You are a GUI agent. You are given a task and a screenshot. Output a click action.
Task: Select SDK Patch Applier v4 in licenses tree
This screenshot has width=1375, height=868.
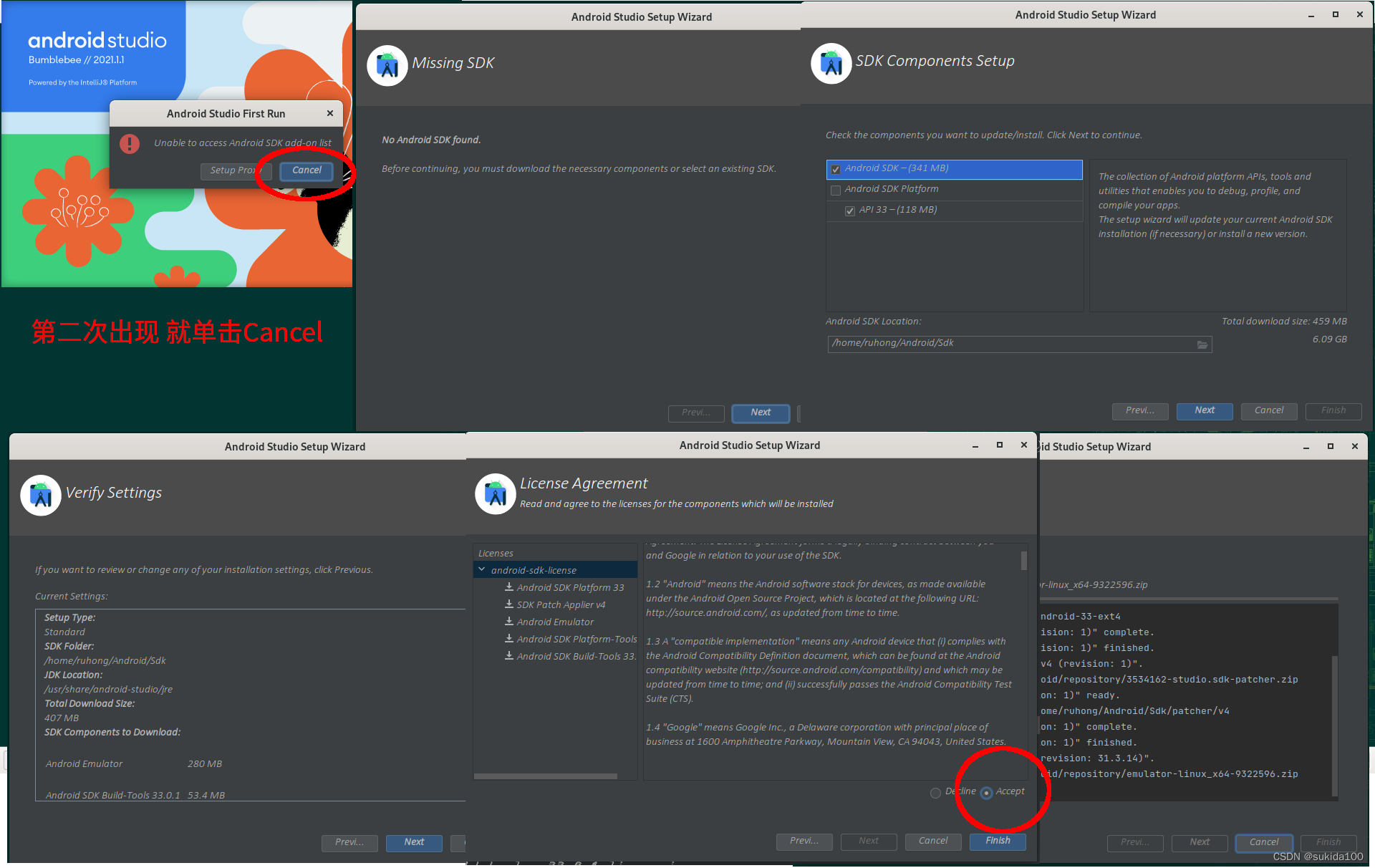561,605
